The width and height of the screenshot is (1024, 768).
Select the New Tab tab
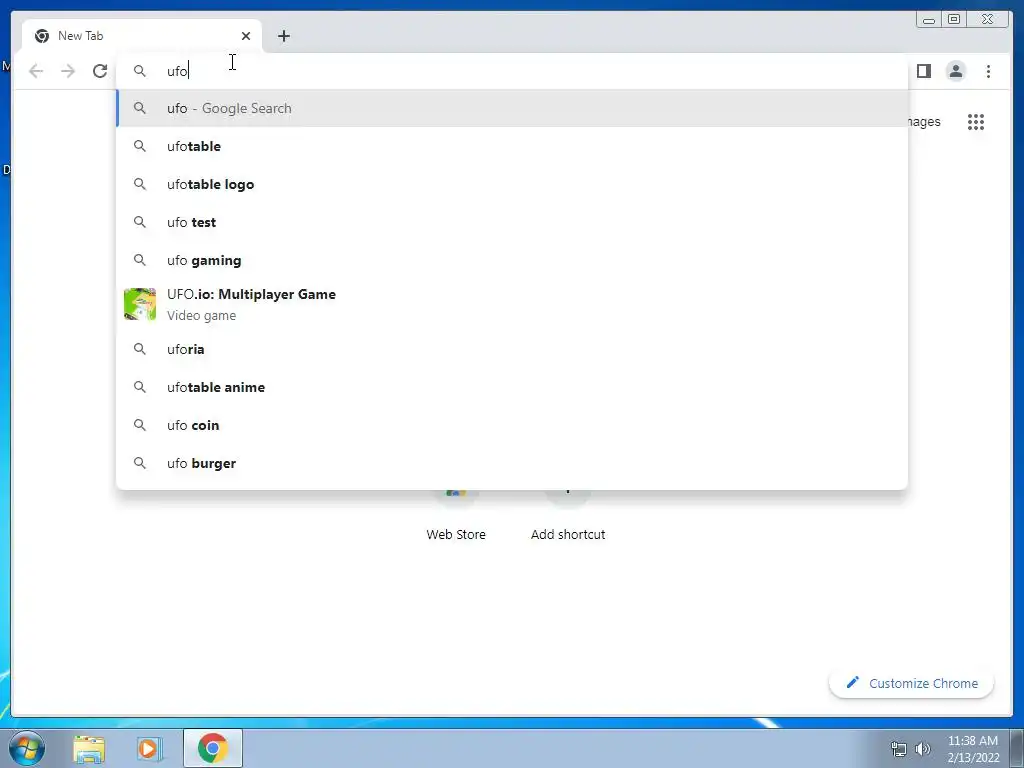point(142,36)
